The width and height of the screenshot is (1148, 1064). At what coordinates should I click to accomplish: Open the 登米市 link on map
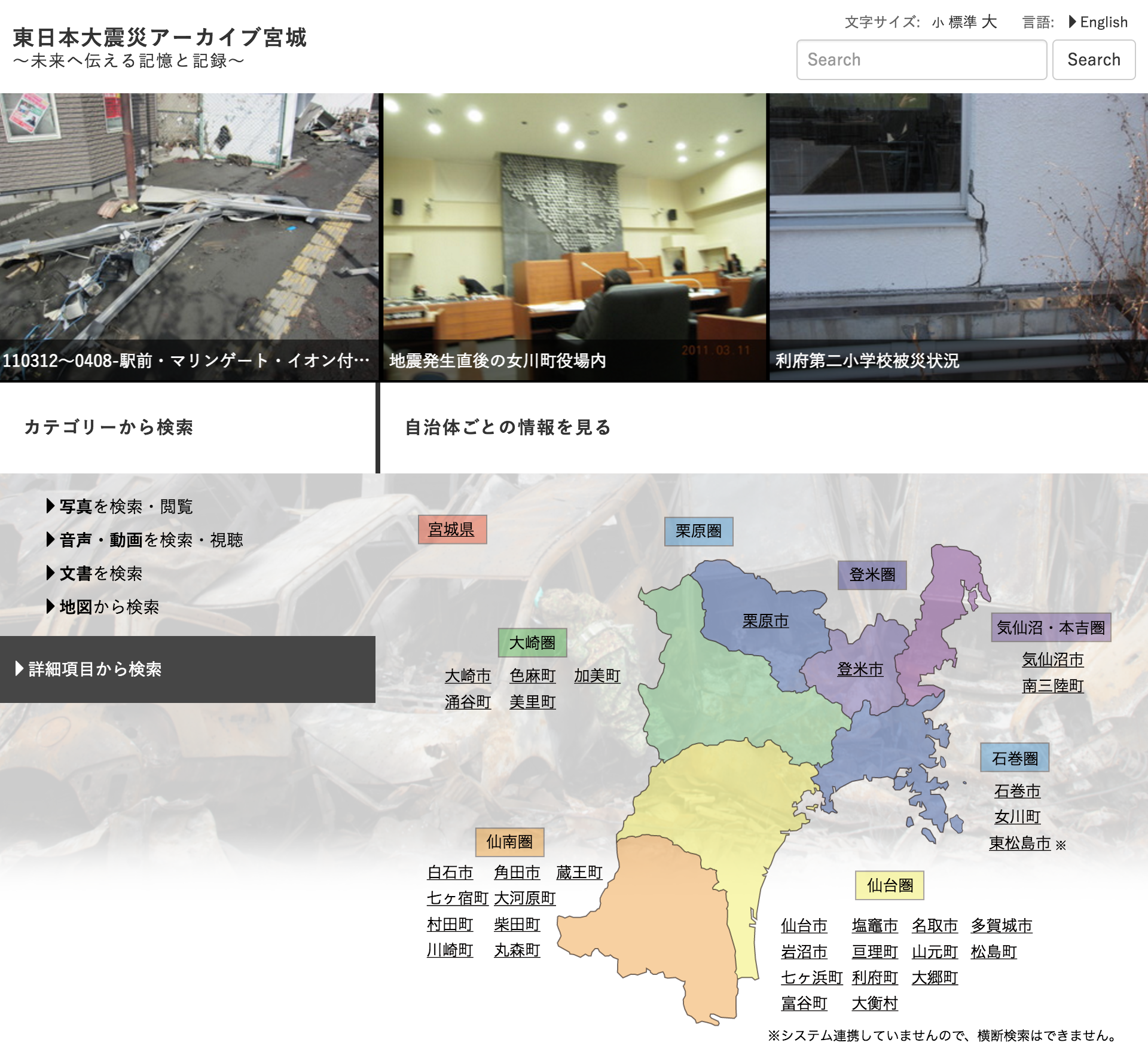point(860,669)
